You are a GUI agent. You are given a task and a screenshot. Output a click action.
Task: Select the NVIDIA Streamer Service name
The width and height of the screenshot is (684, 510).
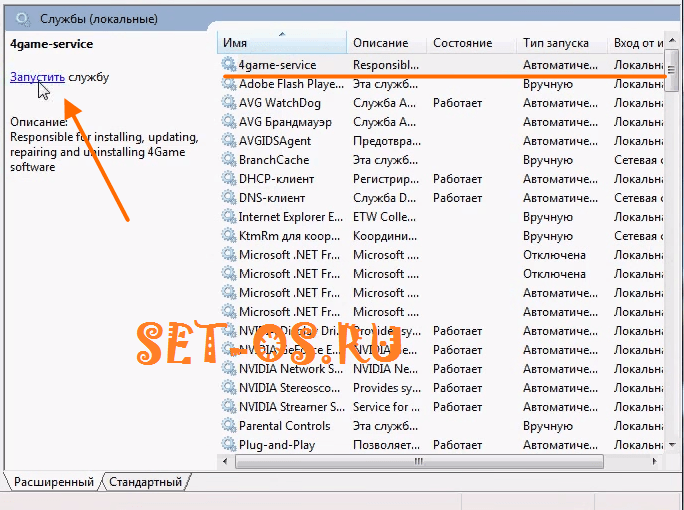[291, 407]
